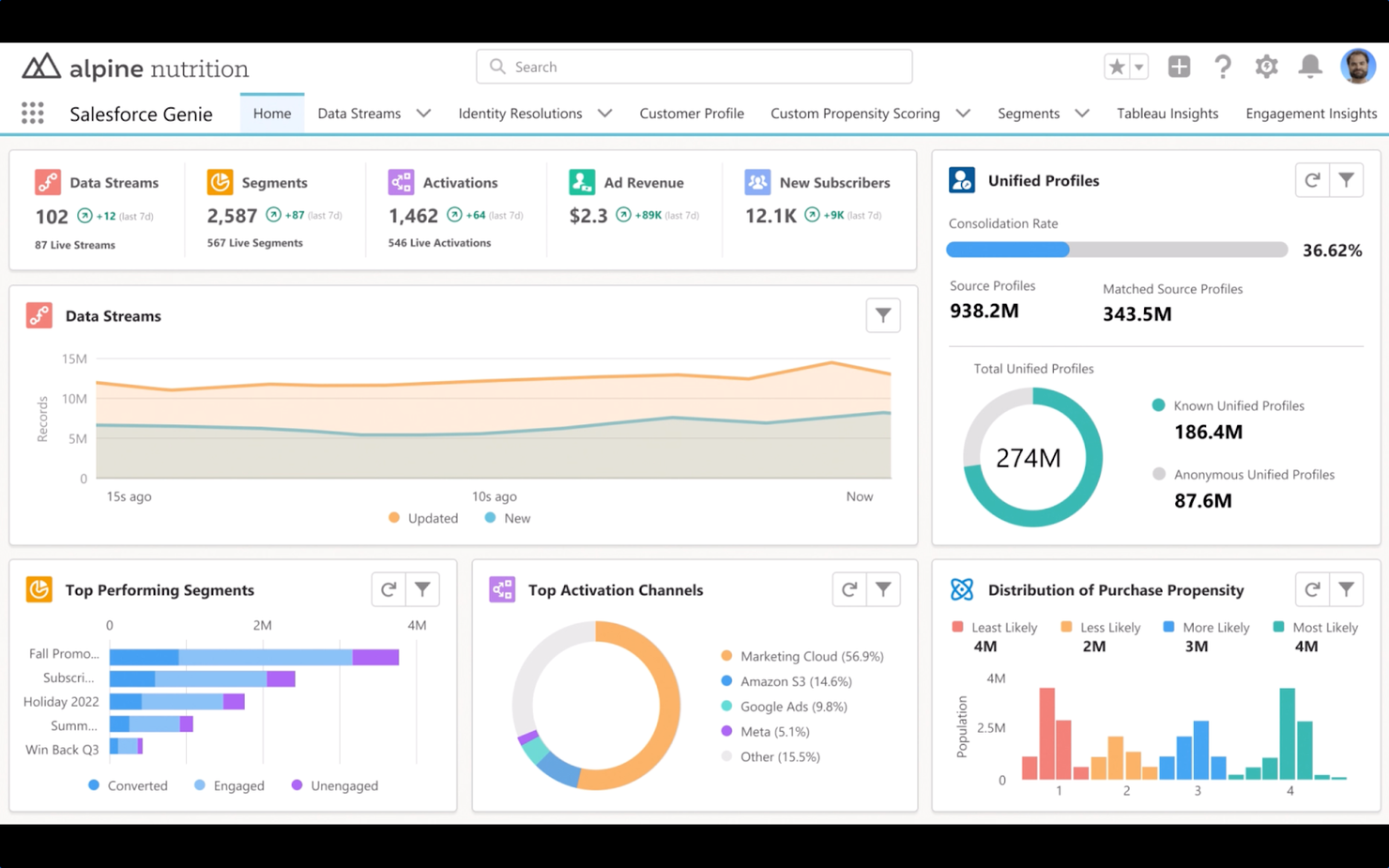1389x868 pixels.
Task: Click the Least Likely color swatch
Action: [957, 627]
